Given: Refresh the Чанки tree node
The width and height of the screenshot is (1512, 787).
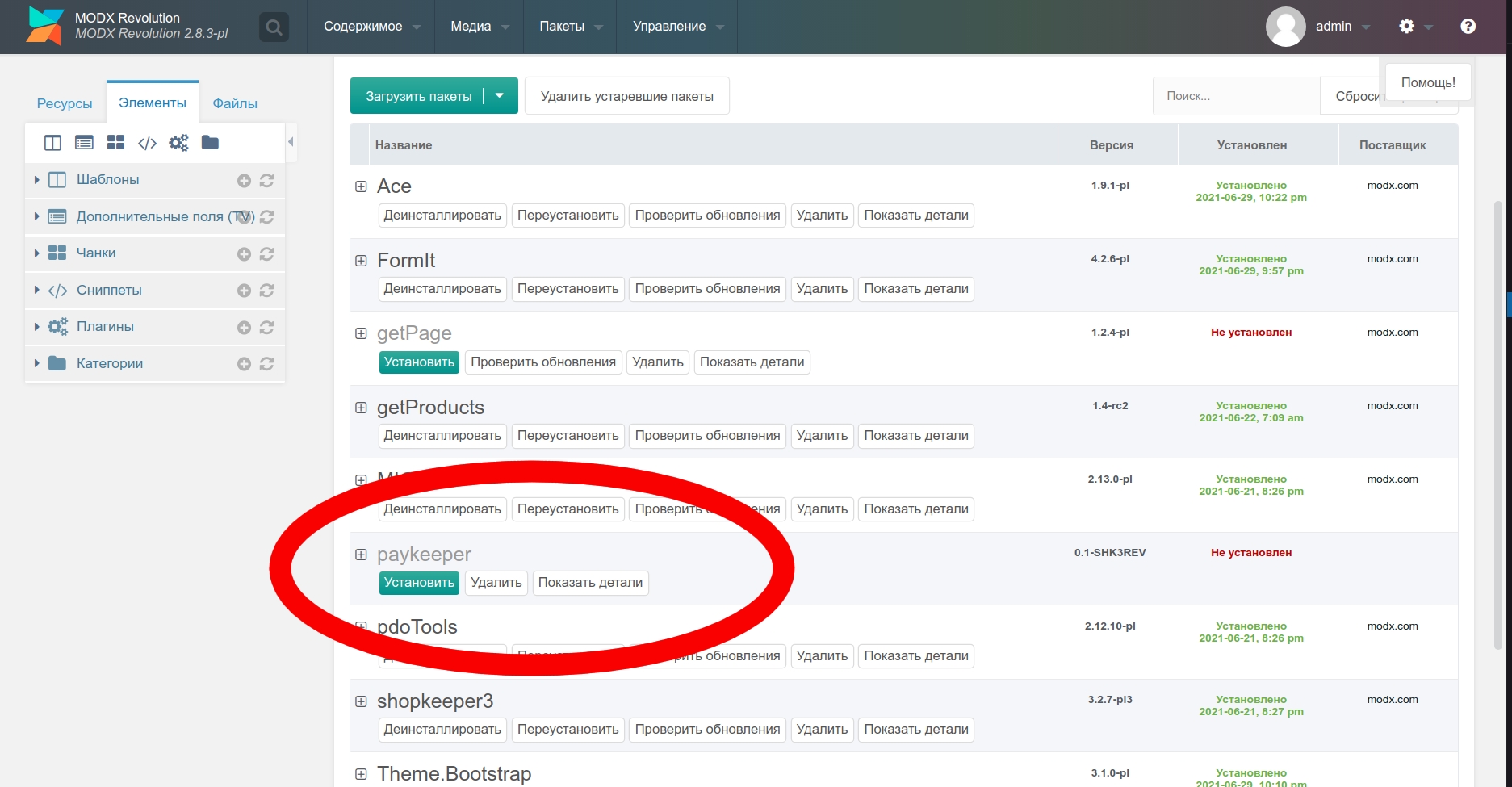Looking at the screenshot, I should [x=267, y=253].
